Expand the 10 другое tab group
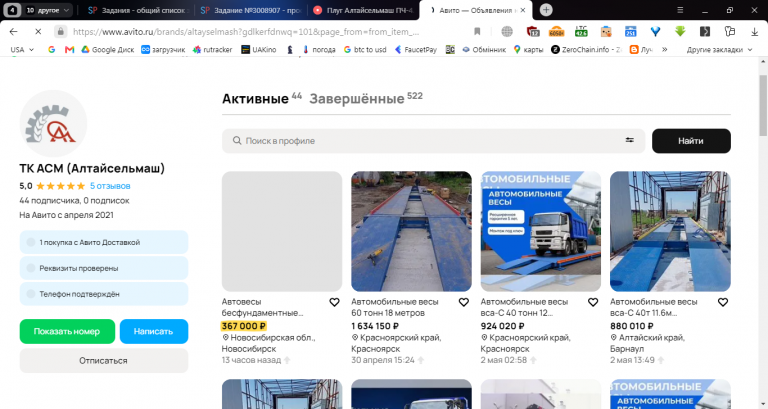The width and height of the screenshot is (768, 409). pos(48,10)
